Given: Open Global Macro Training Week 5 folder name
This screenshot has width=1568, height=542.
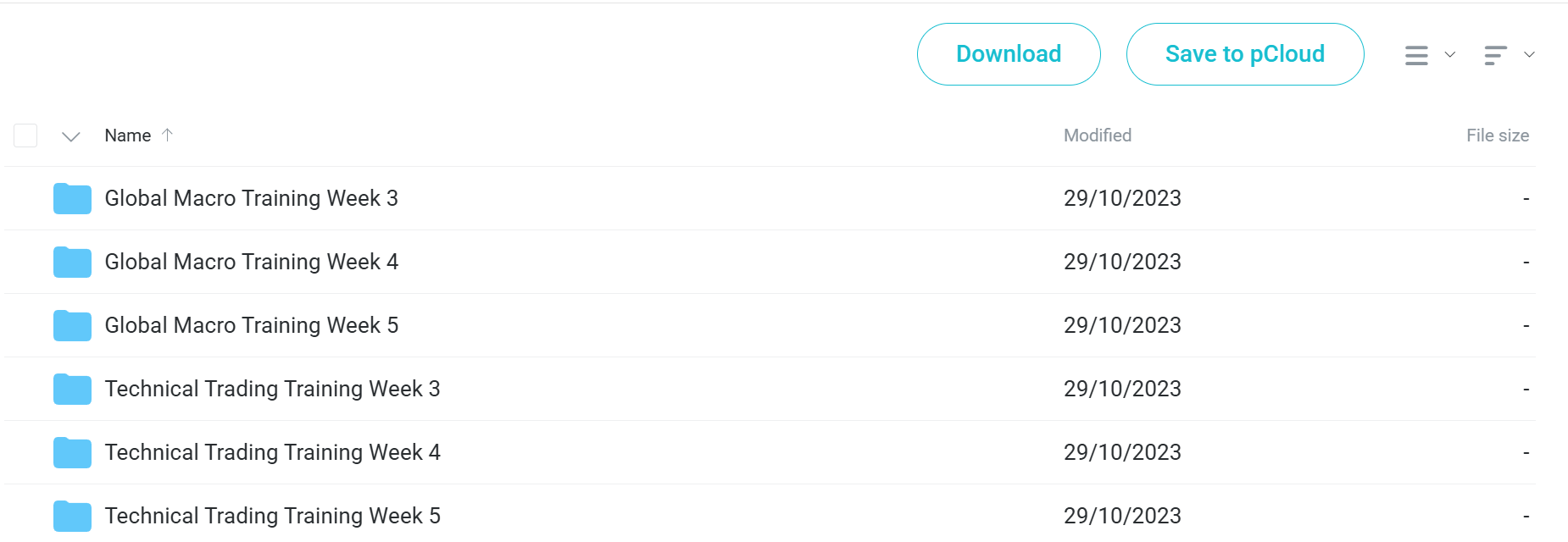Looking at the screenshot, I should click(251, 325).
